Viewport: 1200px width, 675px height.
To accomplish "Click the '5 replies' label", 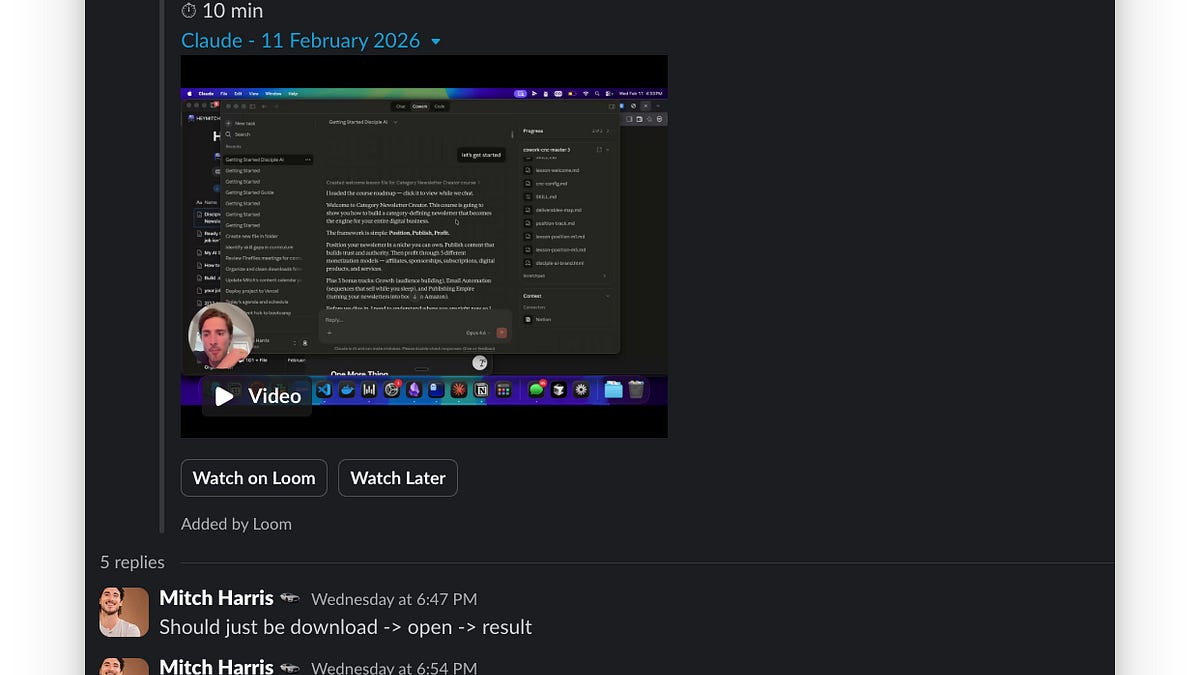I will [x=132, y=562].
